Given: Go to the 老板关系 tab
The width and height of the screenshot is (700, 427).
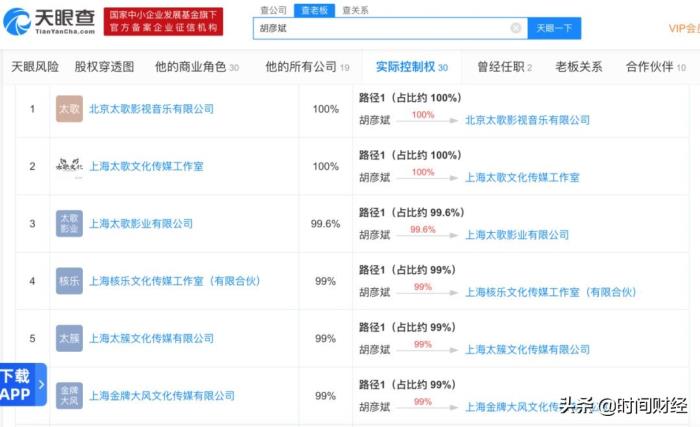Looking at the screenshot, I should [x=578, y=67].
